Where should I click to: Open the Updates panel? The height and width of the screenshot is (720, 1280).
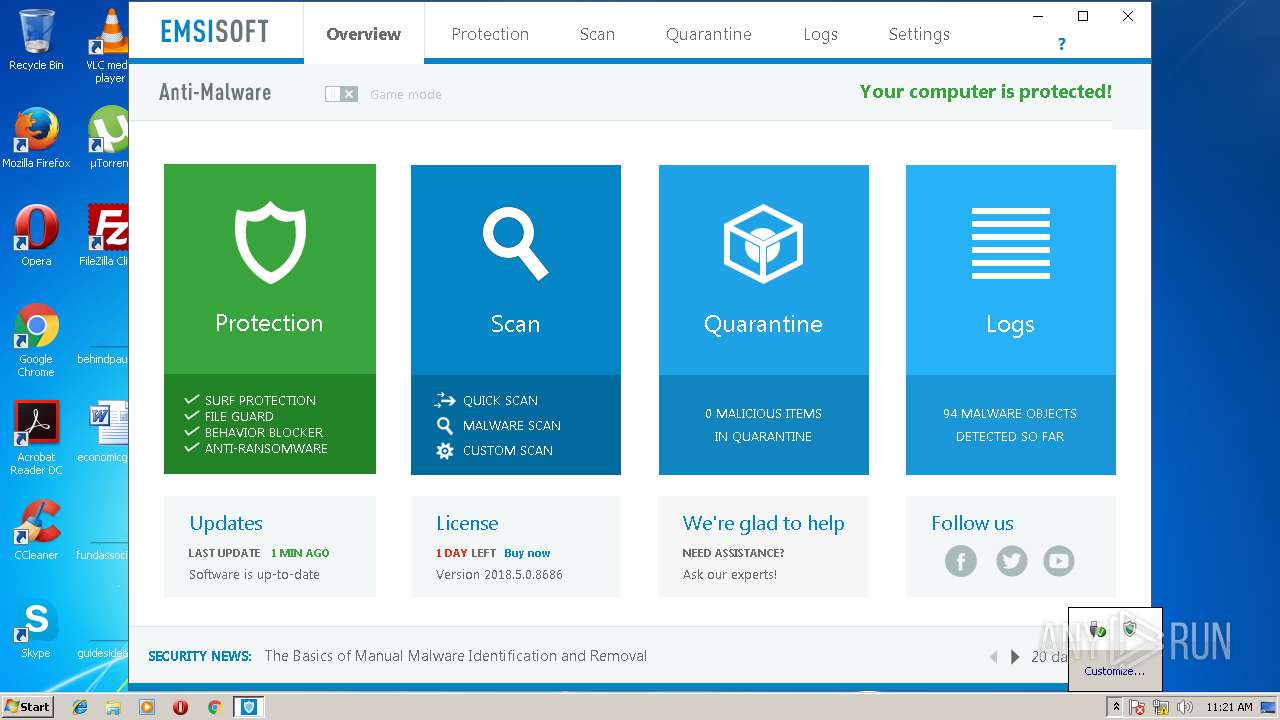[270, 547]
